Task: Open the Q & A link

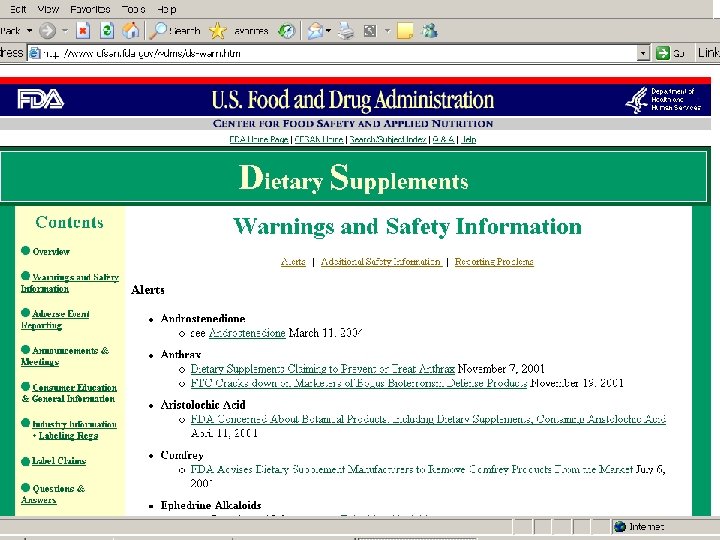Action: tap(443, 139)
